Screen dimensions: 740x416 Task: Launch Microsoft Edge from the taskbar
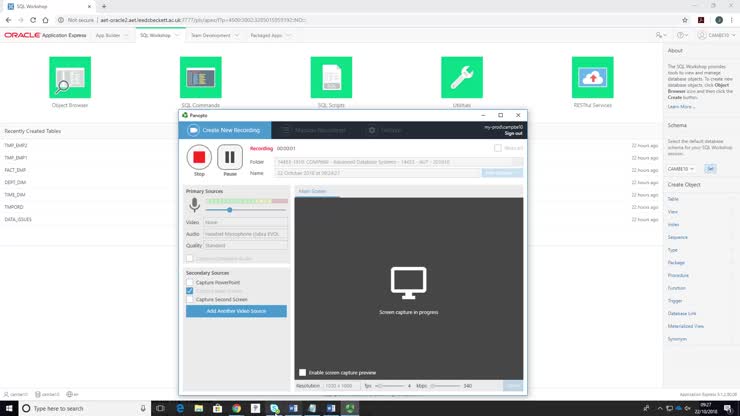click(180, 408)
